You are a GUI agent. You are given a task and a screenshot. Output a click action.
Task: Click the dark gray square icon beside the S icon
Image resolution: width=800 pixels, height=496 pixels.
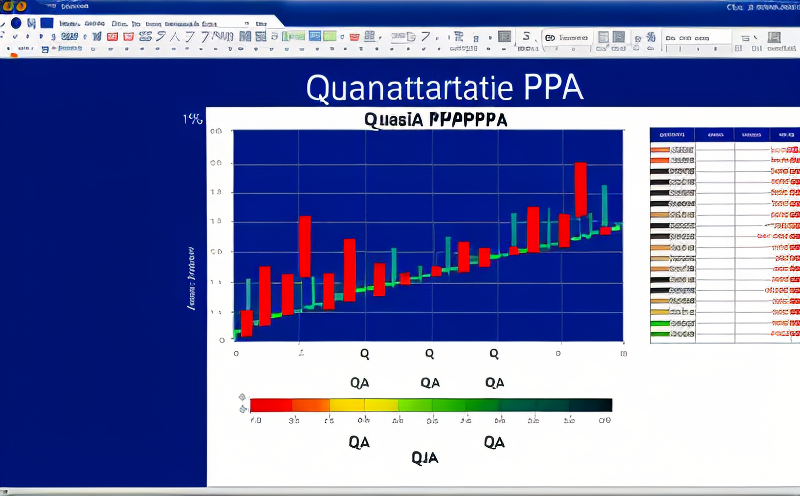click(505, 36)
